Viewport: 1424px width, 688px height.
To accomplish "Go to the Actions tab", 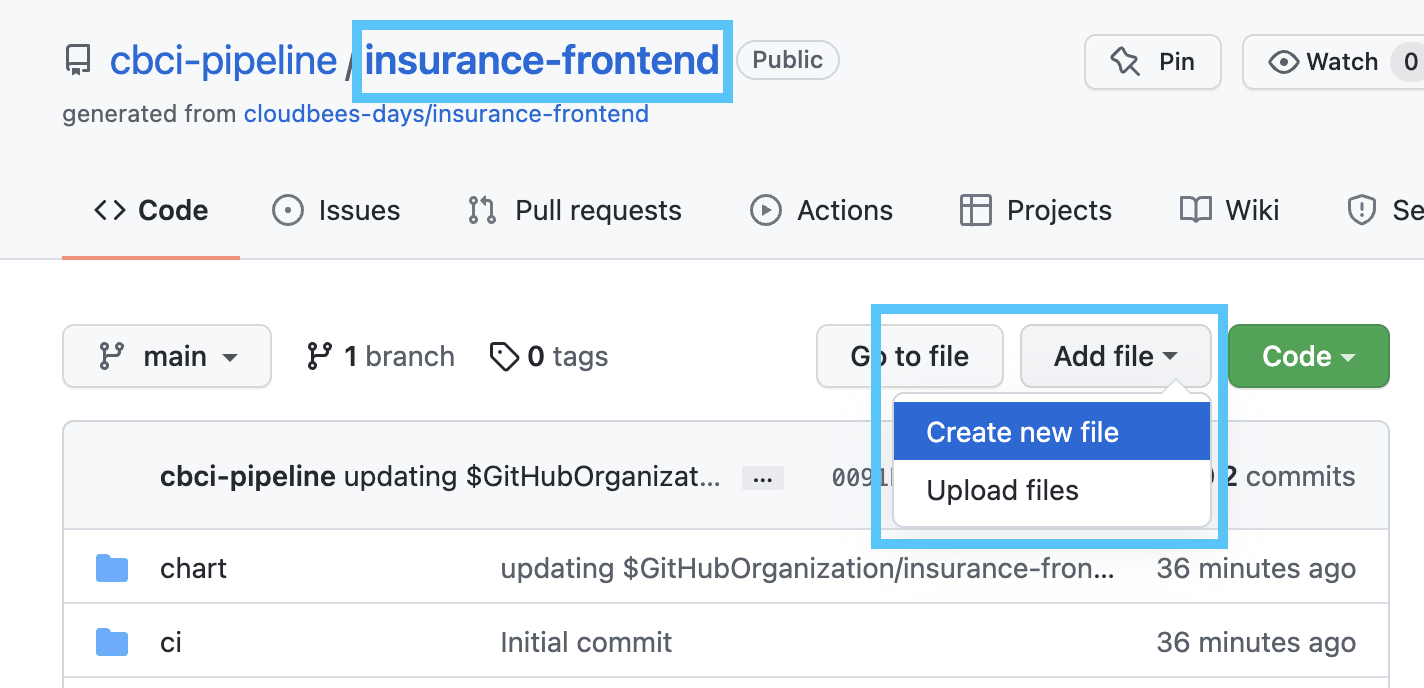I will tap(821, 211).
